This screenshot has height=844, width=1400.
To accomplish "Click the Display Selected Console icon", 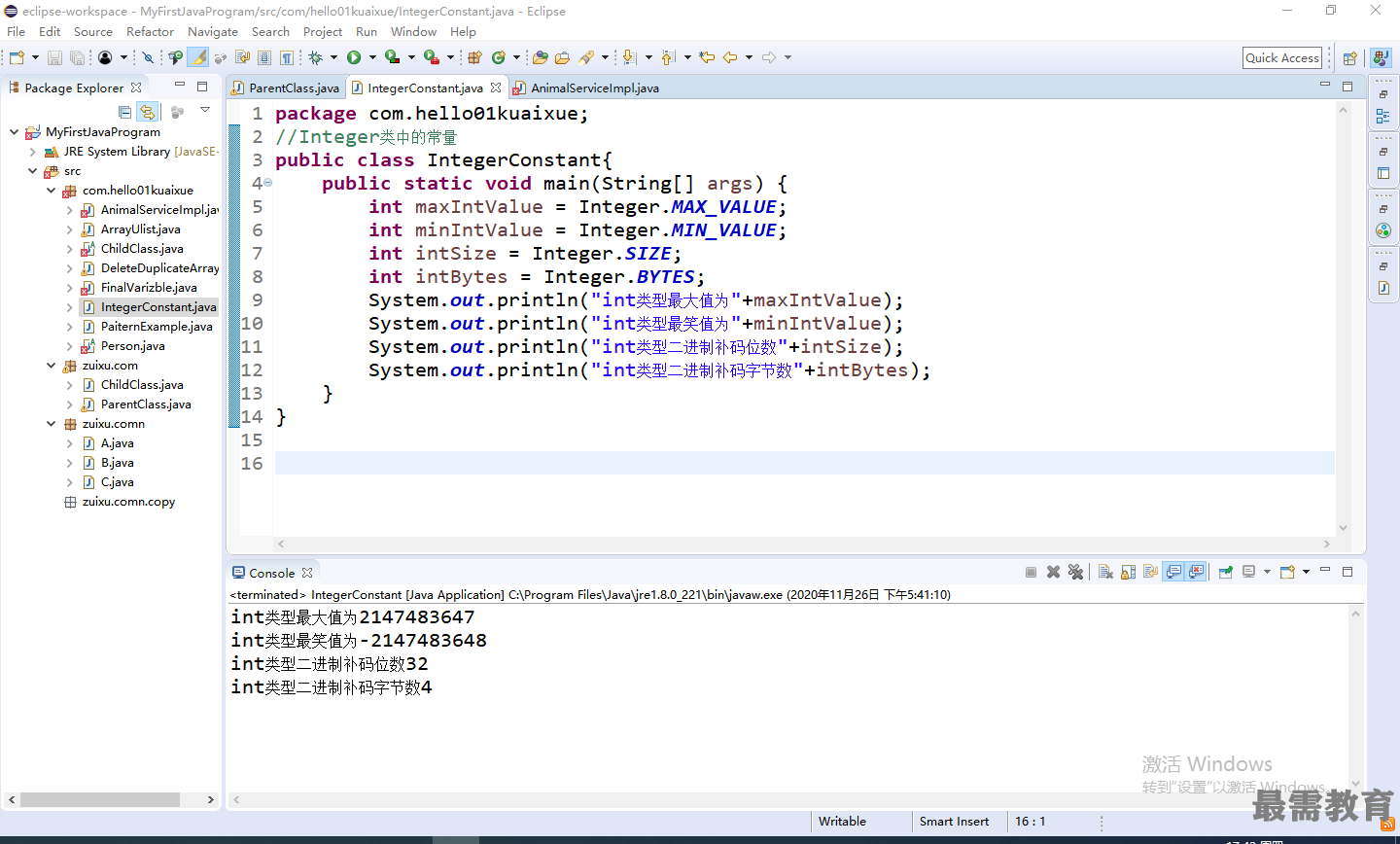I will [x=1249, y=572].
